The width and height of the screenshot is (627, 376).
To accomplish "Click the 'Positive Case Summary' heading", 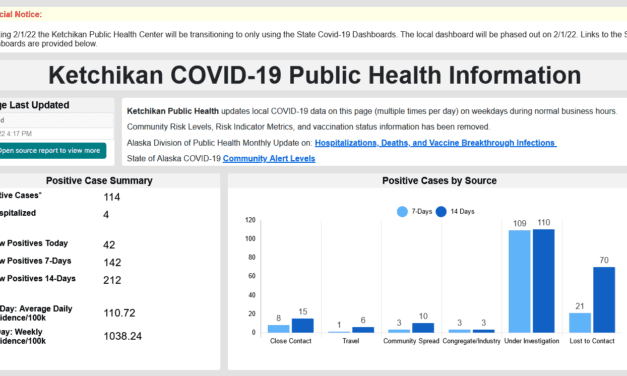I will (99, 181).
